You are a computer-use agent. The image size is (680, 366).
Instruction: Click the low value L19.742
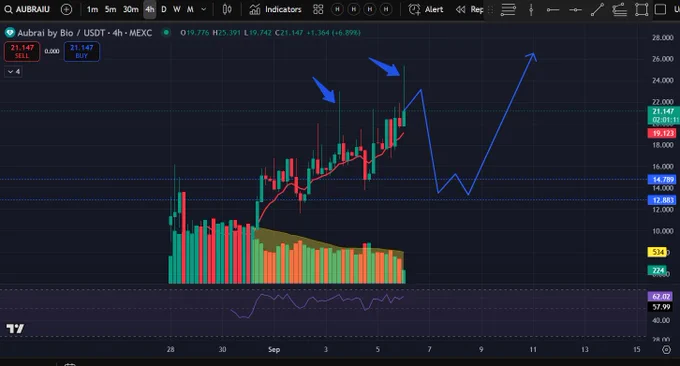[x=258, y=33]
